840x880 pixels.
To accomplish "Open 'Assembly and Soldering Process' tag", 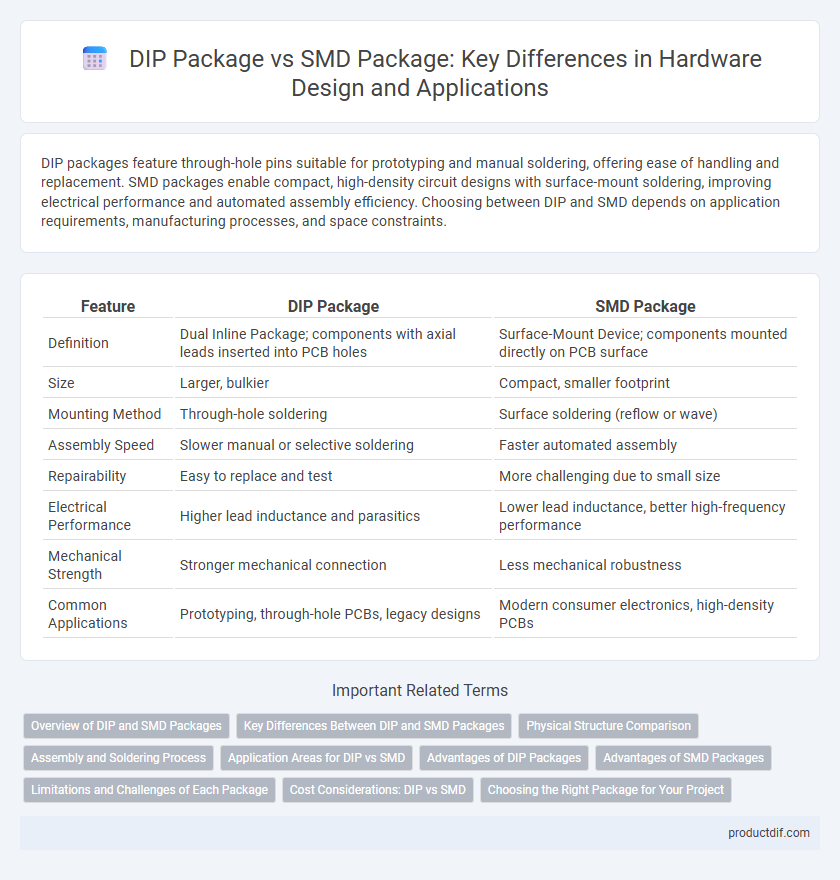I will click(118, 758).
